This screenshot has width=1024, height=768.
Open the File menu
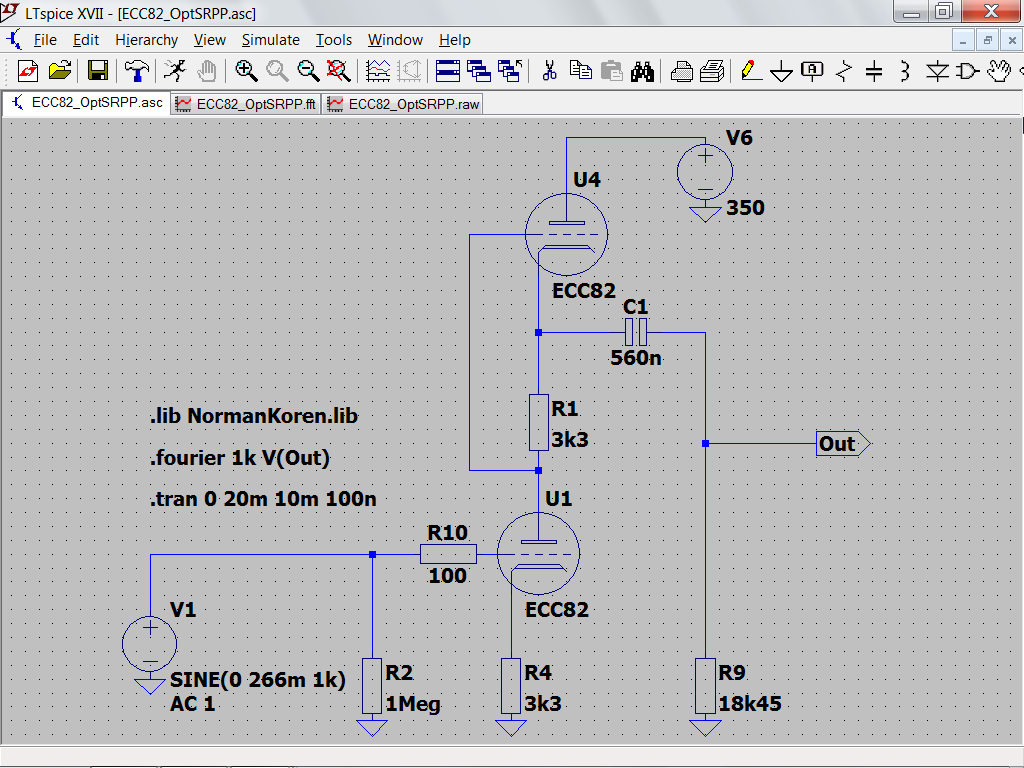coord(45,40)
